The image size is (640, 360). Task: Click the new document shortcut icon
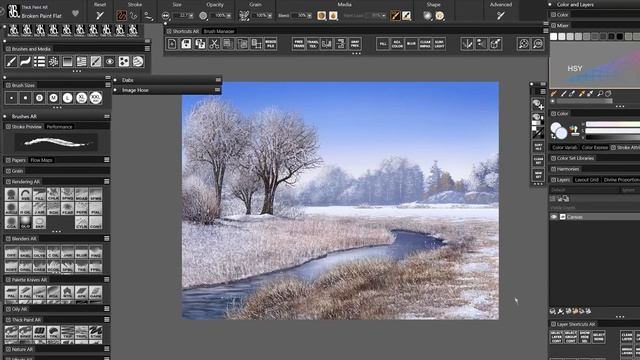tap(172, 44)
